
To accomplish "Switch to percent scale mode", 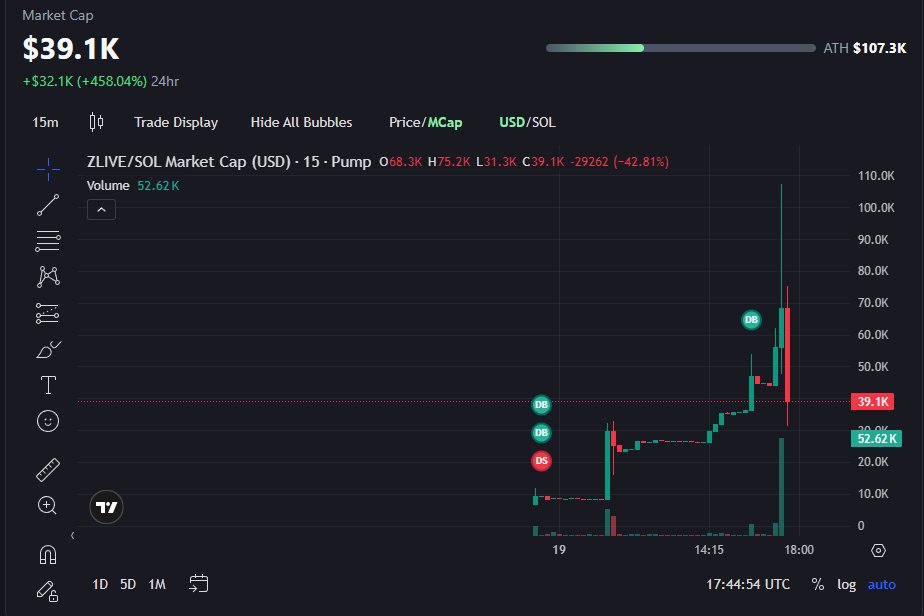I will pos(818,584).
